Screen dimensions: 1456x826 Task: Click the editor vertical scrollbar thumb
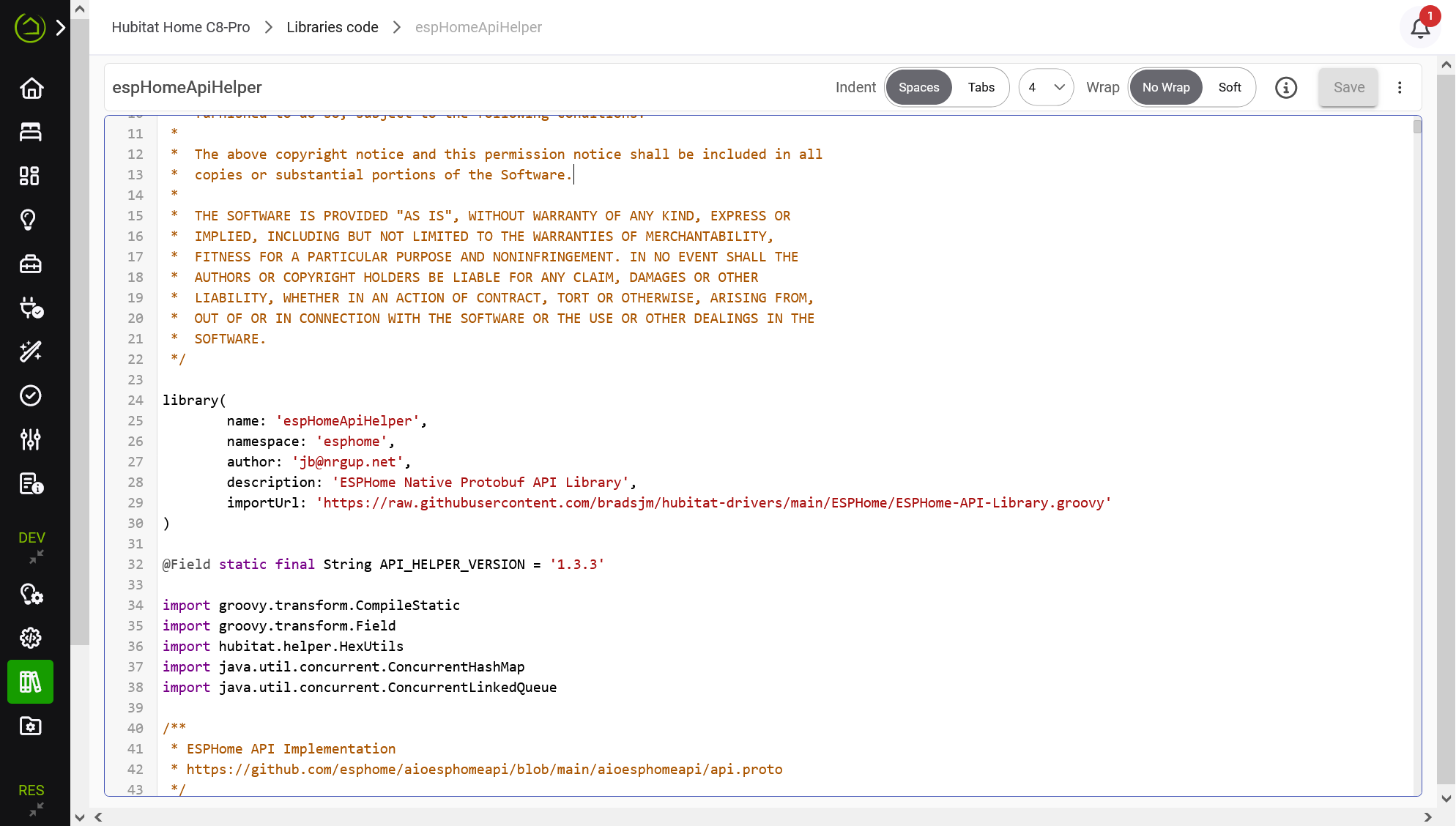coord(1417,126)
